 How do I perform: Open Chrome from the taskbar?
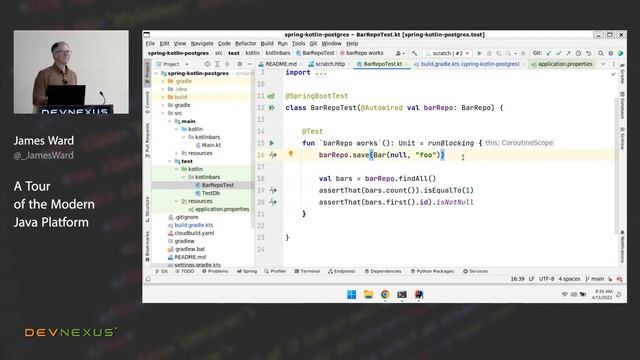pos(385,295)
